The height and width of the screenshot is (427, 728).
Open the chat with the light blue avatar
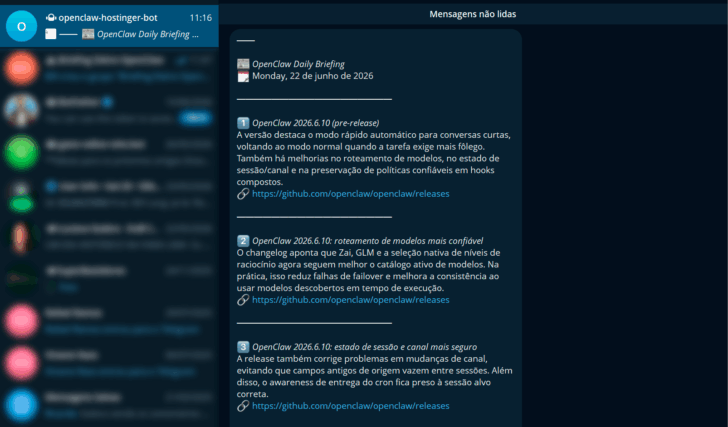pyautogui.click(x=109, y=405)
